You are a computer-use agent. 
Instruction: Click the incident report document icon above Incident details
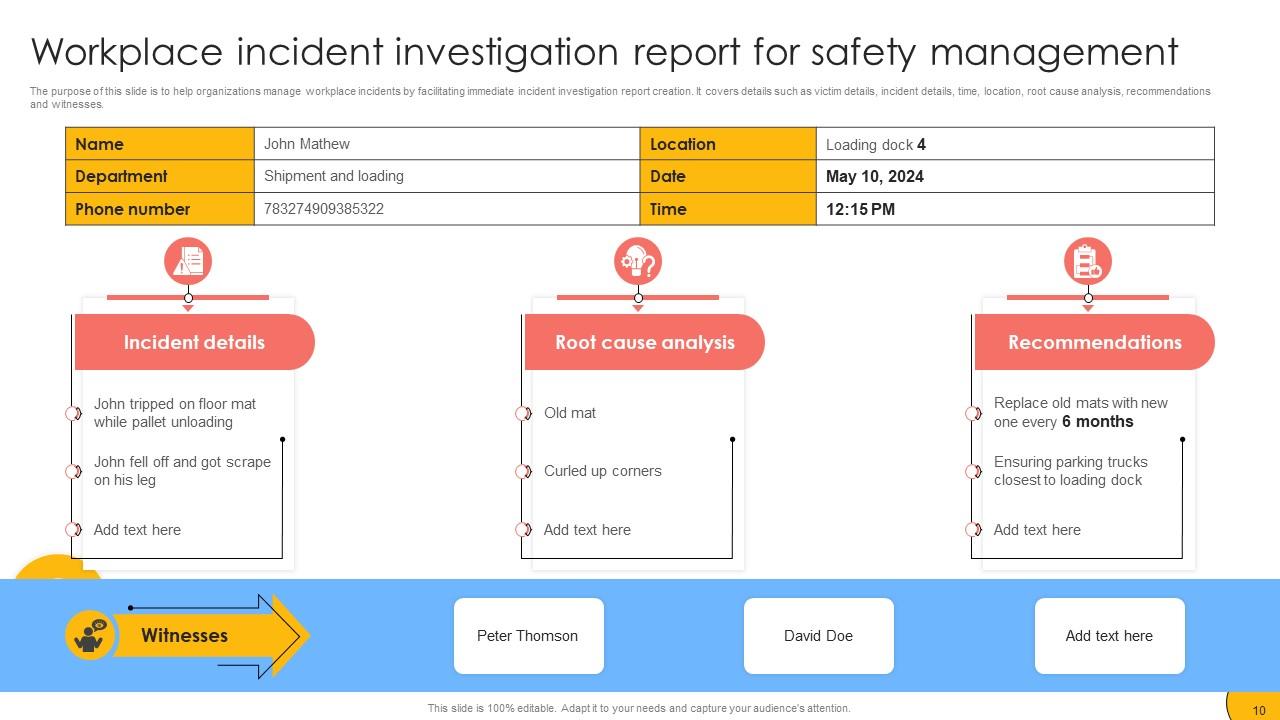[x=187, y=261]
